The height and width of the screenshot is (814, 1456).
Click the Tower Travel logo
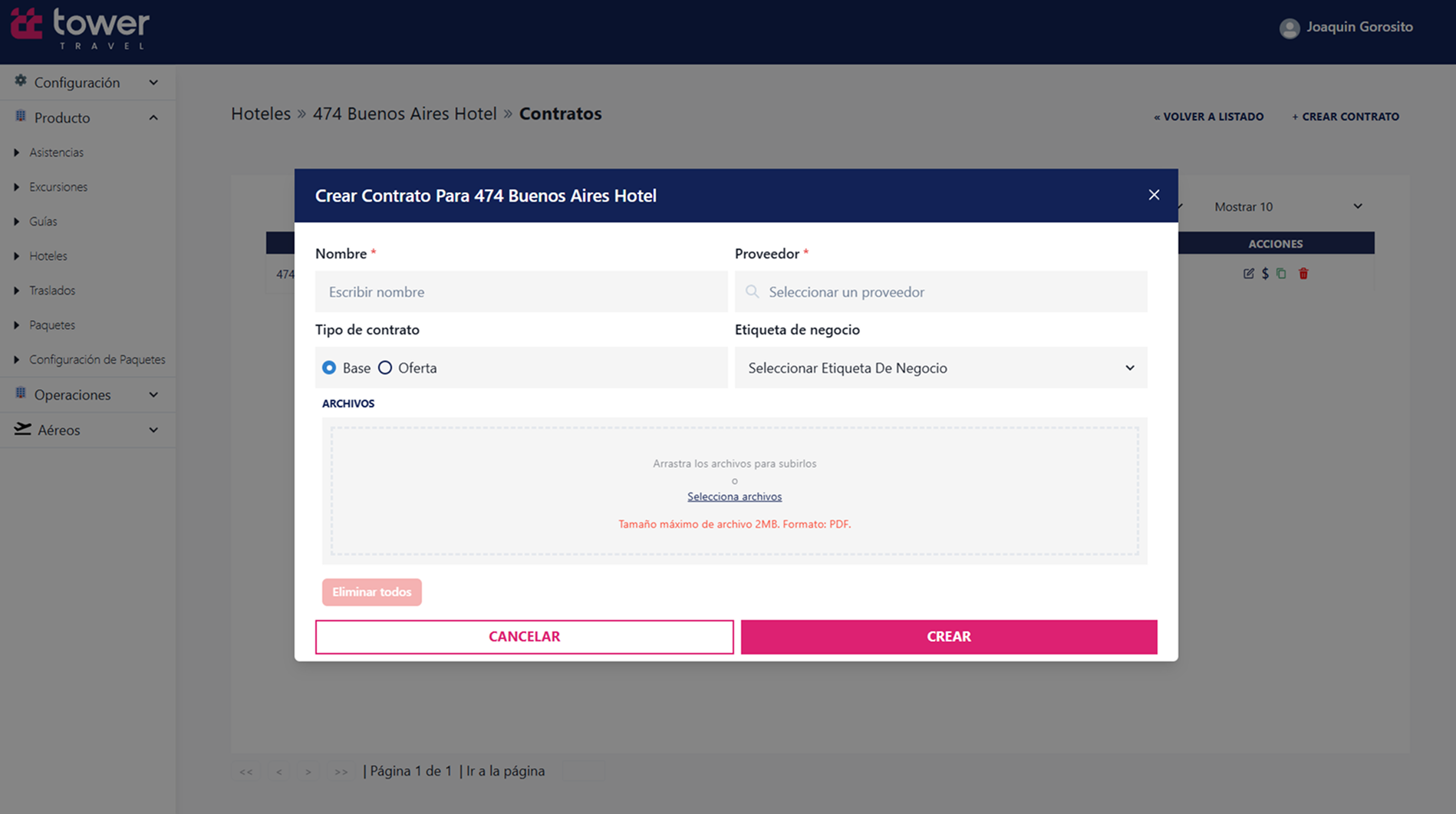coord(81,28)
